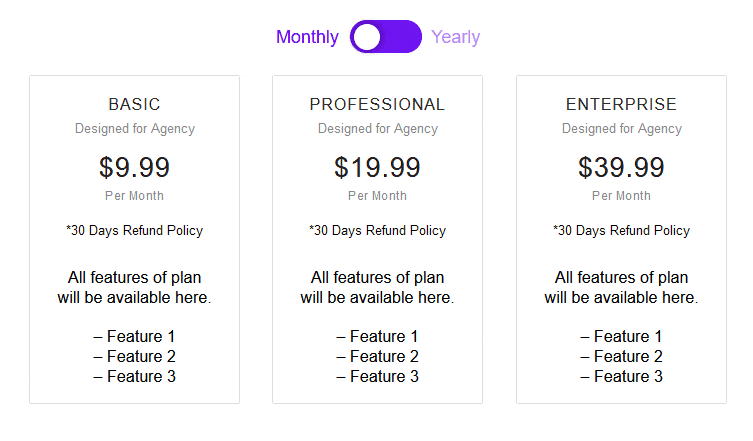Click the PROFESSIONAL plan title
Screen dimensions: 753x441
pyautogui.click(x=377, y=104)
